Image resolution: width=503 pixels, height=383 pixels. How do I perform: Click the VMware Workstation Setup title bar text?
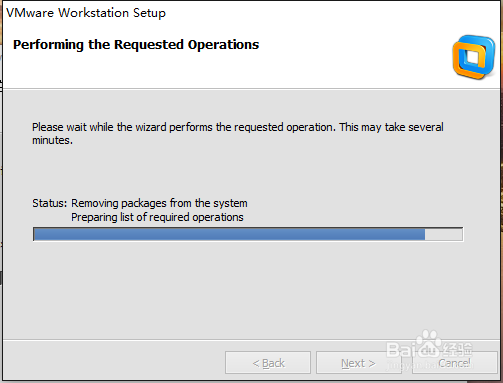(86, 13)
